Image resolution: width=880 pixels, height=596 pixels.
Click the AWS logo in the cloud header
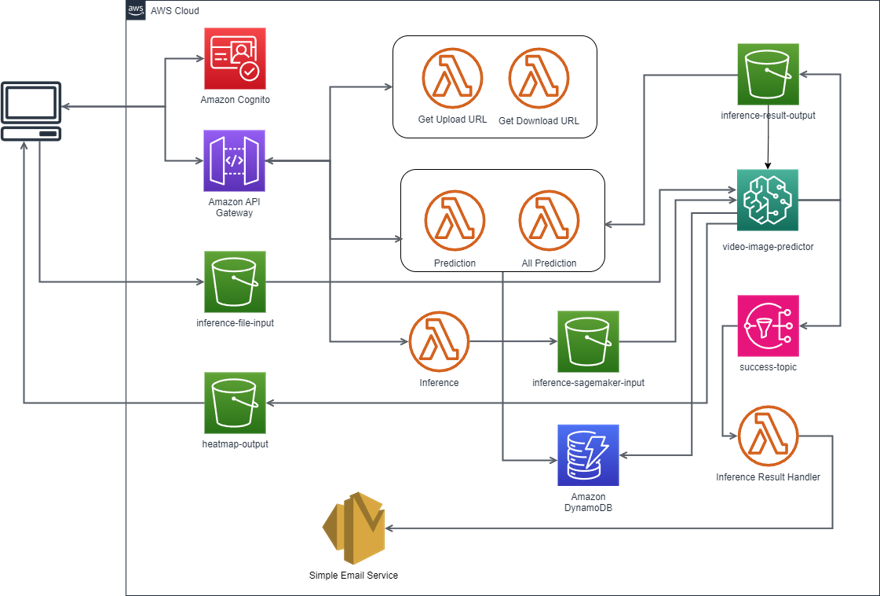pyautogui.click(x=135, y=10)
